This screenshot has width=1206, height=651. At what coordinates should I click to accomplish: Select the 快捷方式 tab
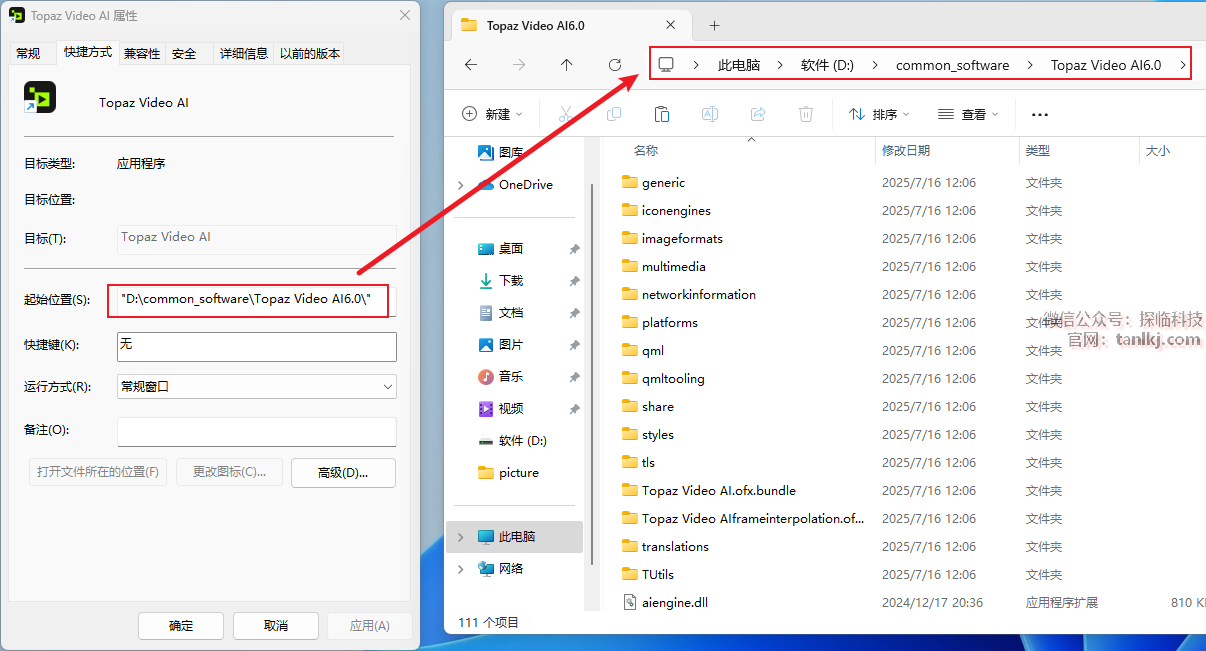click(x=88, y=52)
